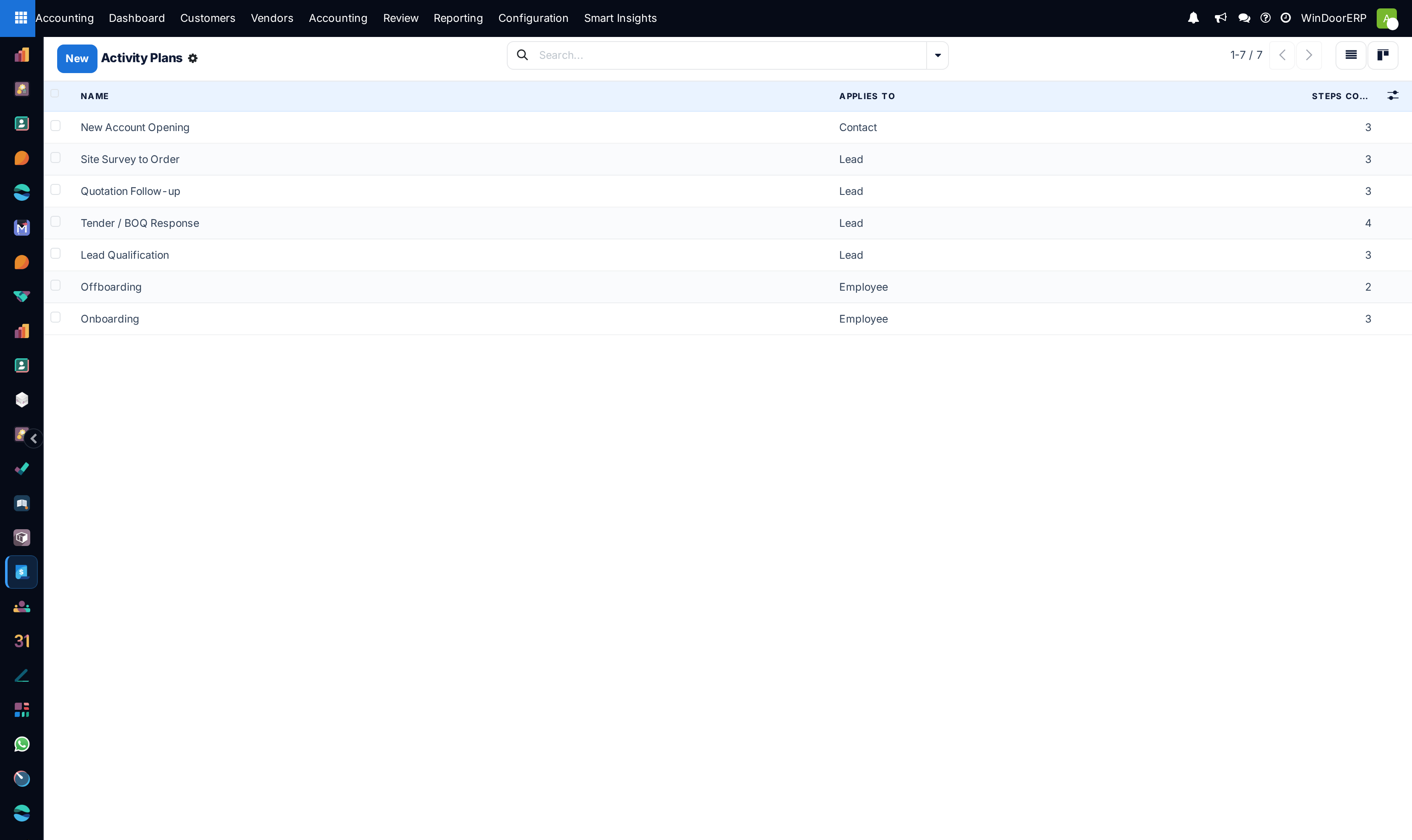1412x840 pixels.
Task: Open the dollar invoice Accounting app icon
Action: point(21,572)
